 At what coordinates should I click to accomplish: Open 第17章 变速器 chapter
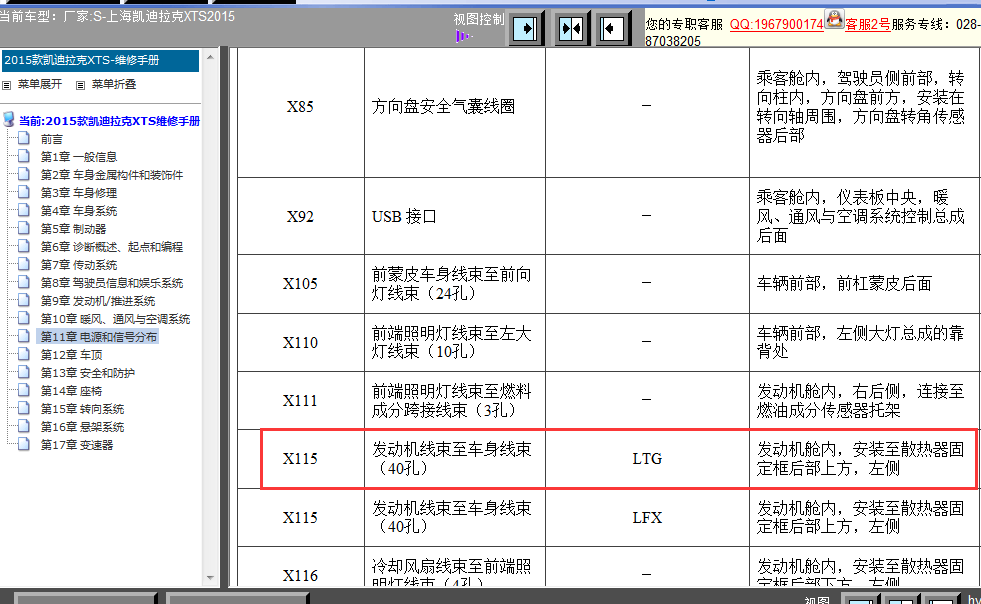[x=77, y=446]
